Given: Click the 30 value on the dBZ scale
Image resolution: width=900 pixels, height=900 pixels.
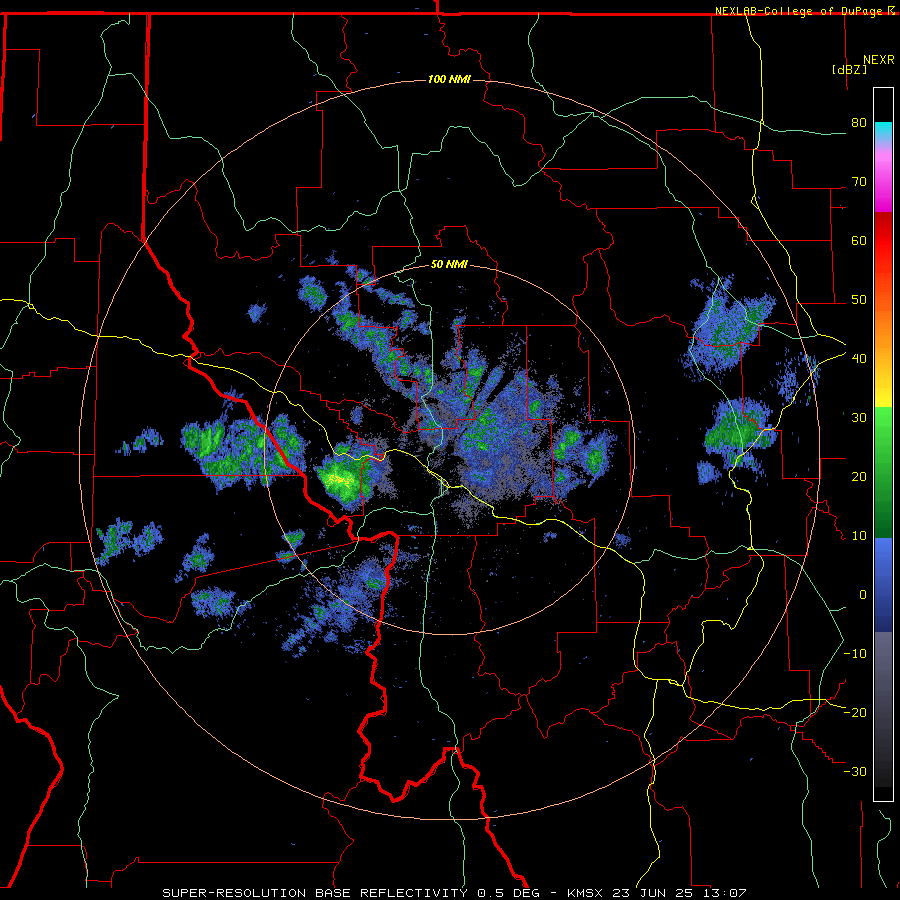Looking at the screenshot, I should (859, 417).
